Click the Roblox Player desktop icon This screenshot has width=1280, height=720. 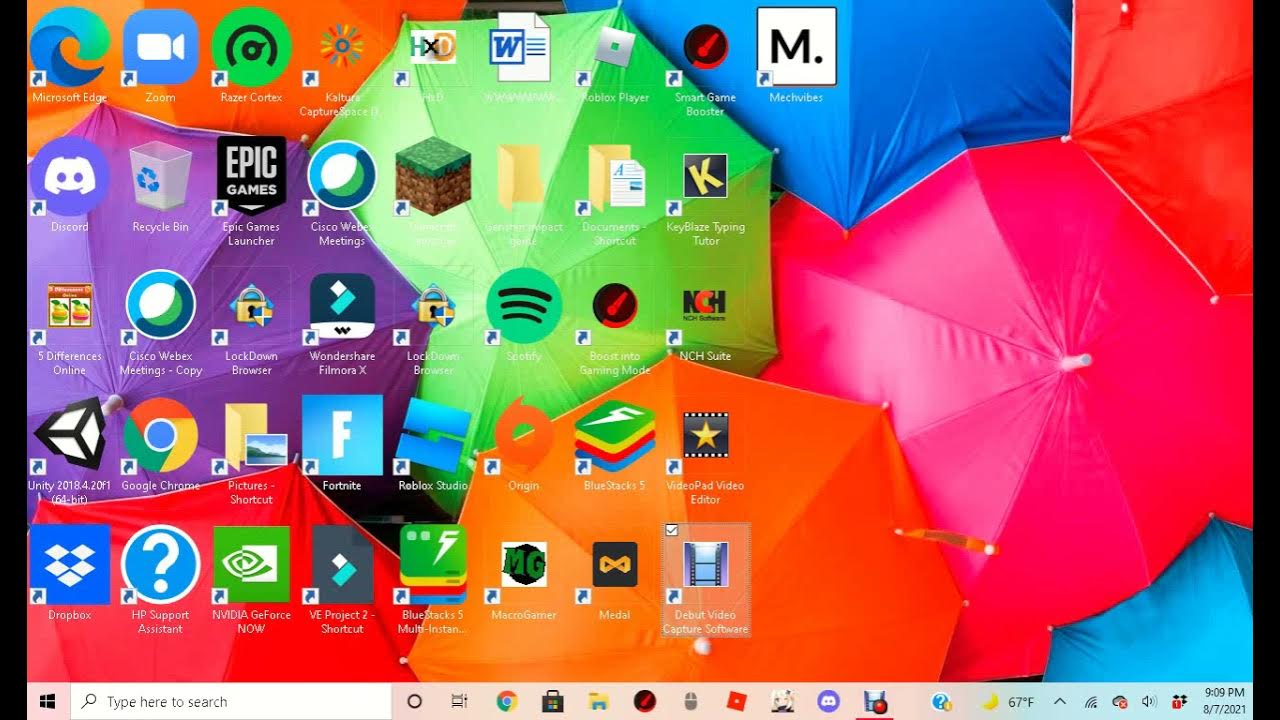click(x=614, y=48)
